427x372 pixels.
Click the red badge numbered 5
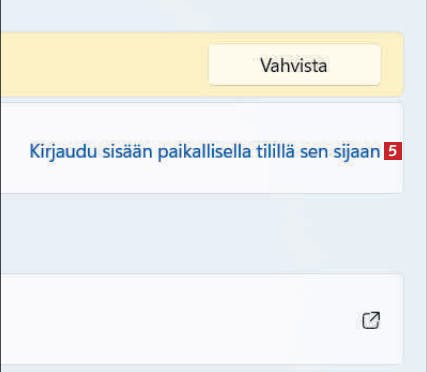click(393, 151)
